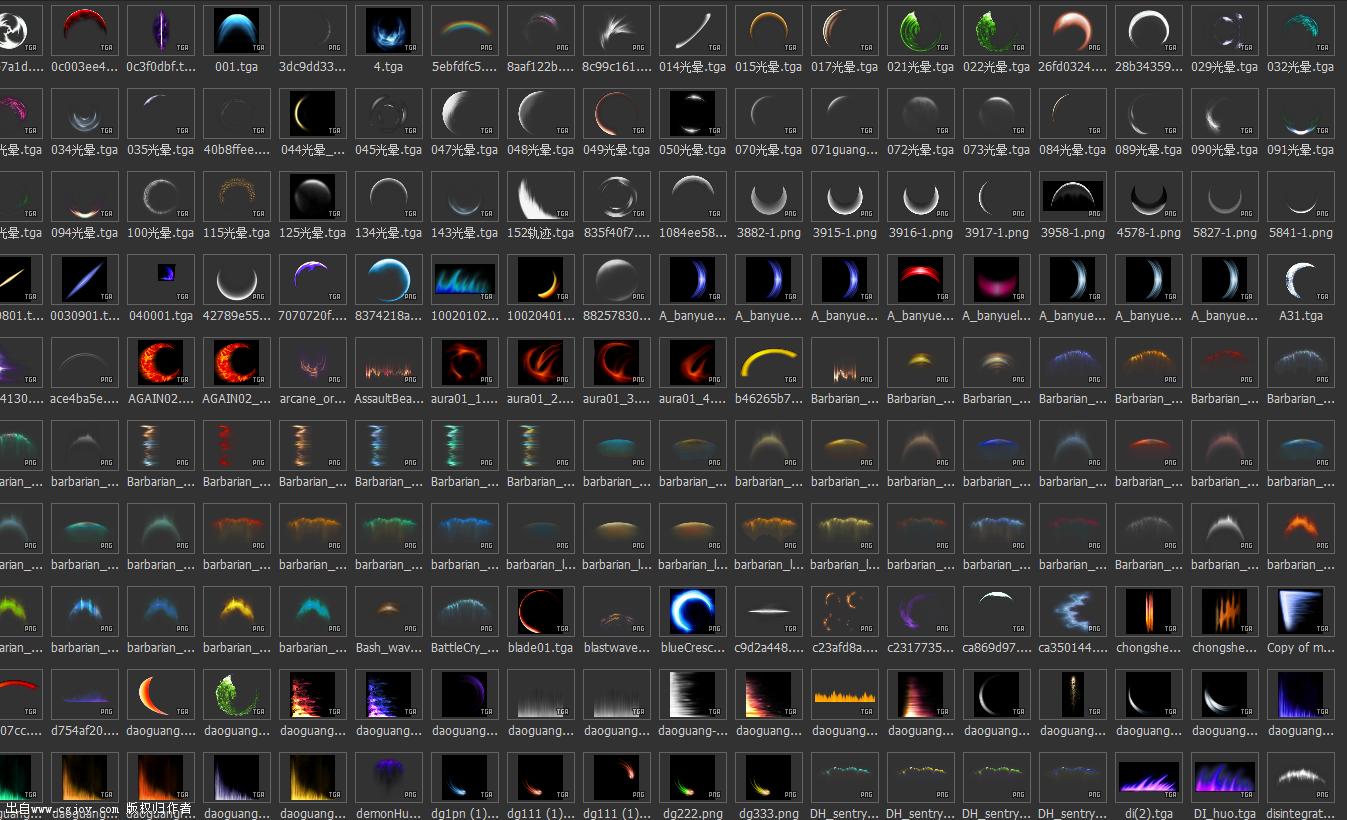This screenshot has height=820, width=1347.
Task: Click the file name '091光晕.tga'
Action: 1301,150
